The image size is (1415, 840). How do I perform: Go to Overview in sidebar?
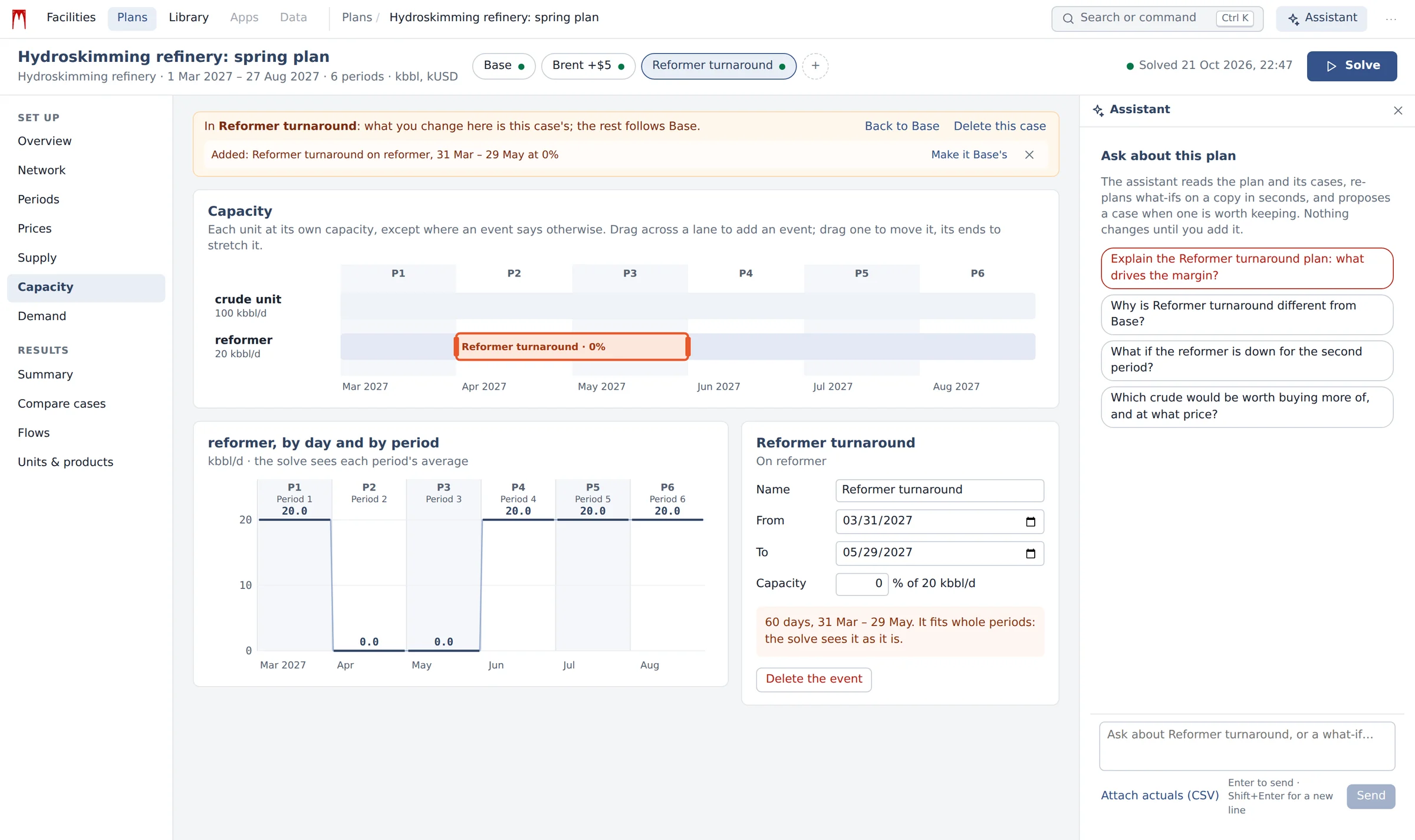click(x=86, y=141)
